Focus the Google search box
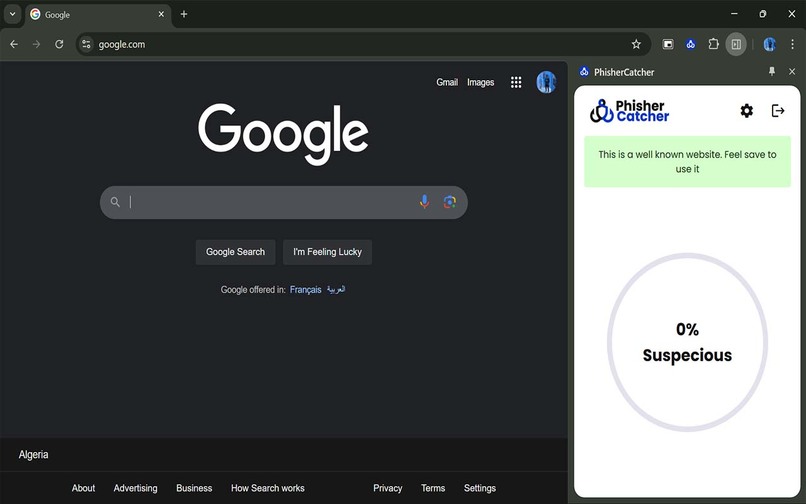The image size is (806, 504). pos(283,202)
